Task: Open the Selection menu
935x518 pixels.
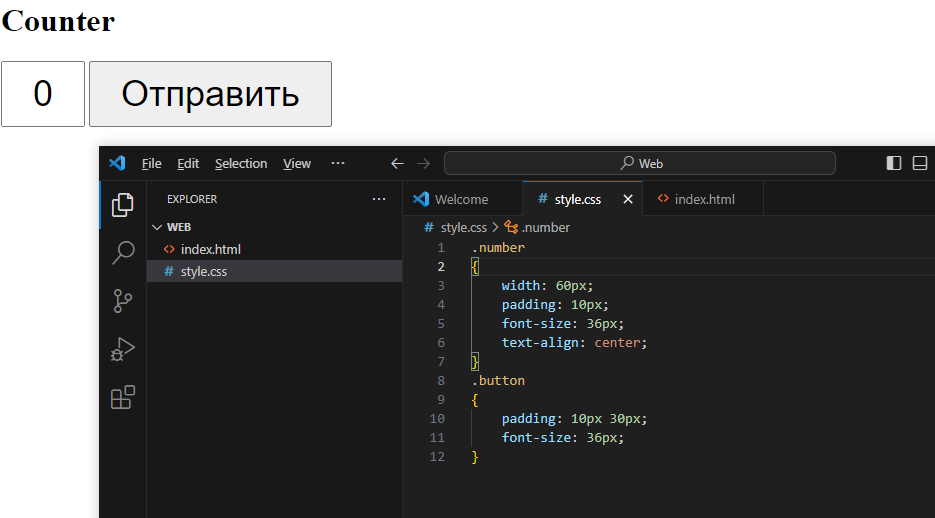Action: (x=241, y=163)
